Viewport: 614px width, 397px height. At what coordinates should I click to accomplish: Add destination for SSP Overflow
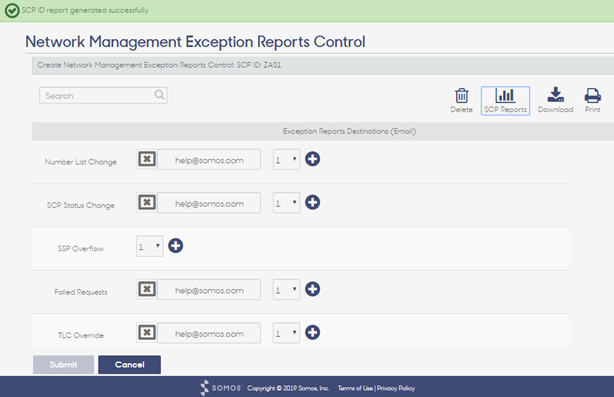pyautogui.click(x=175, y=246)
